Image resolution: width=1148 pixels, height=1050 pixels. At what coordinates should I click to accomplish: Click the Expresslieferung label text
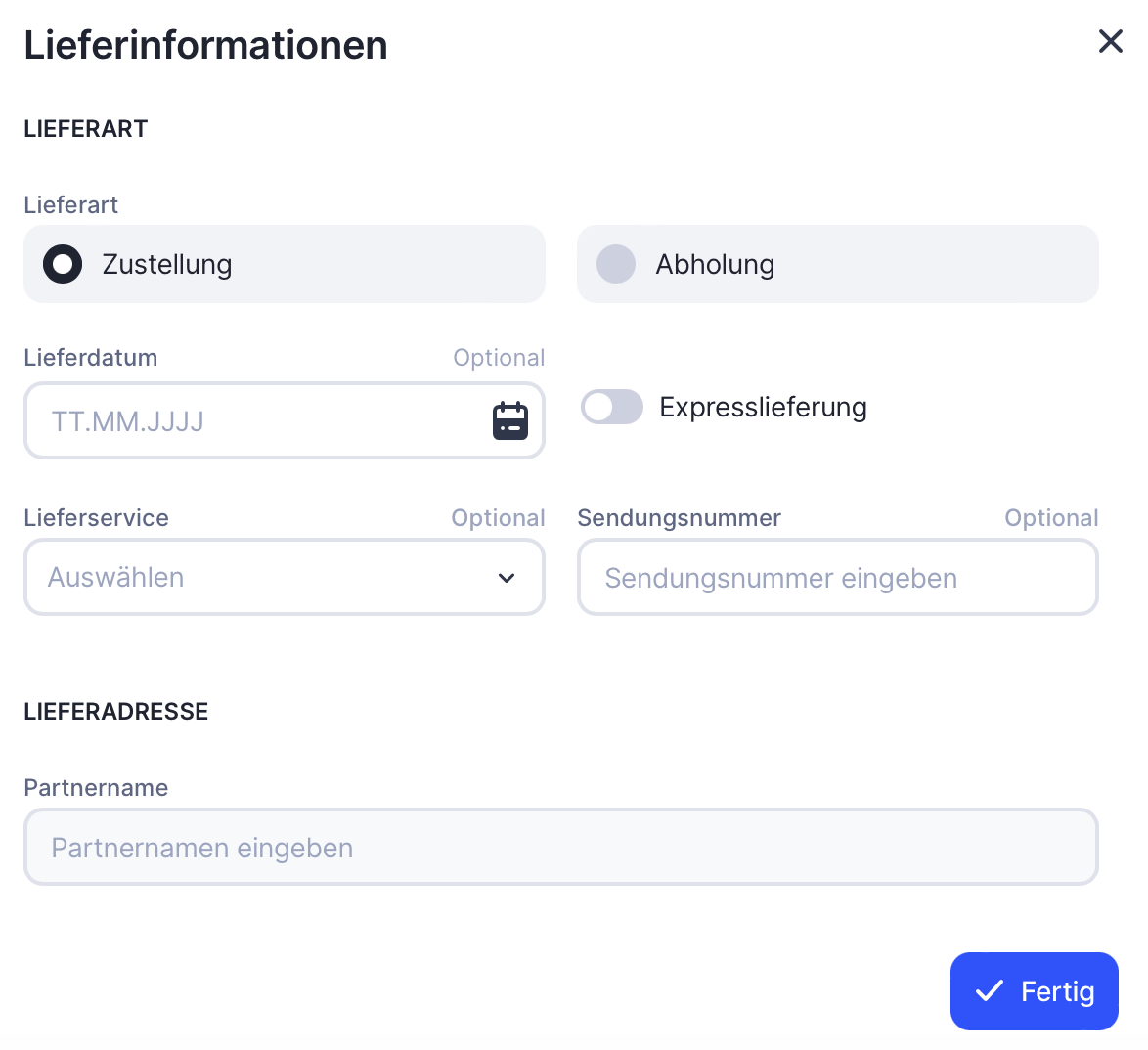pos(763,407)
